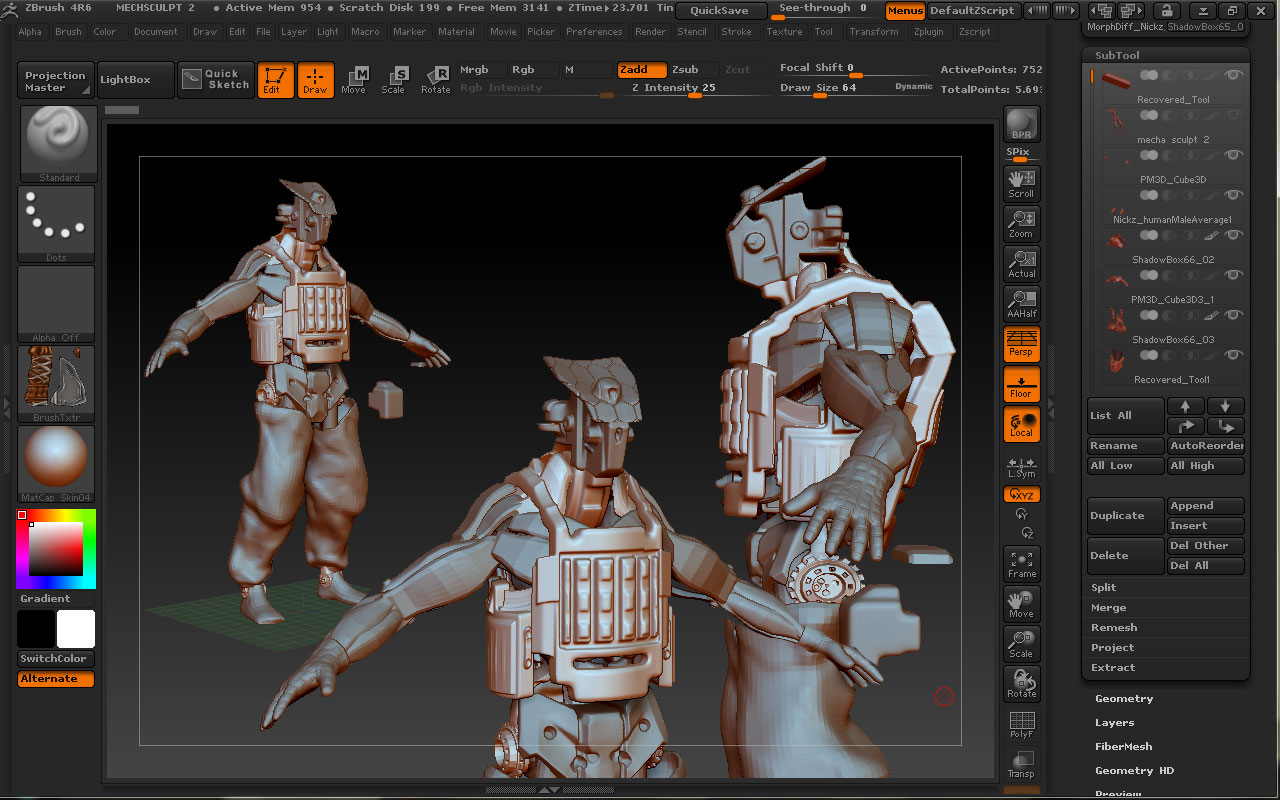Open the Preferences menu
Viewport: 1280px width, 800px height.
pyautogui.click(x=594, y=32)
